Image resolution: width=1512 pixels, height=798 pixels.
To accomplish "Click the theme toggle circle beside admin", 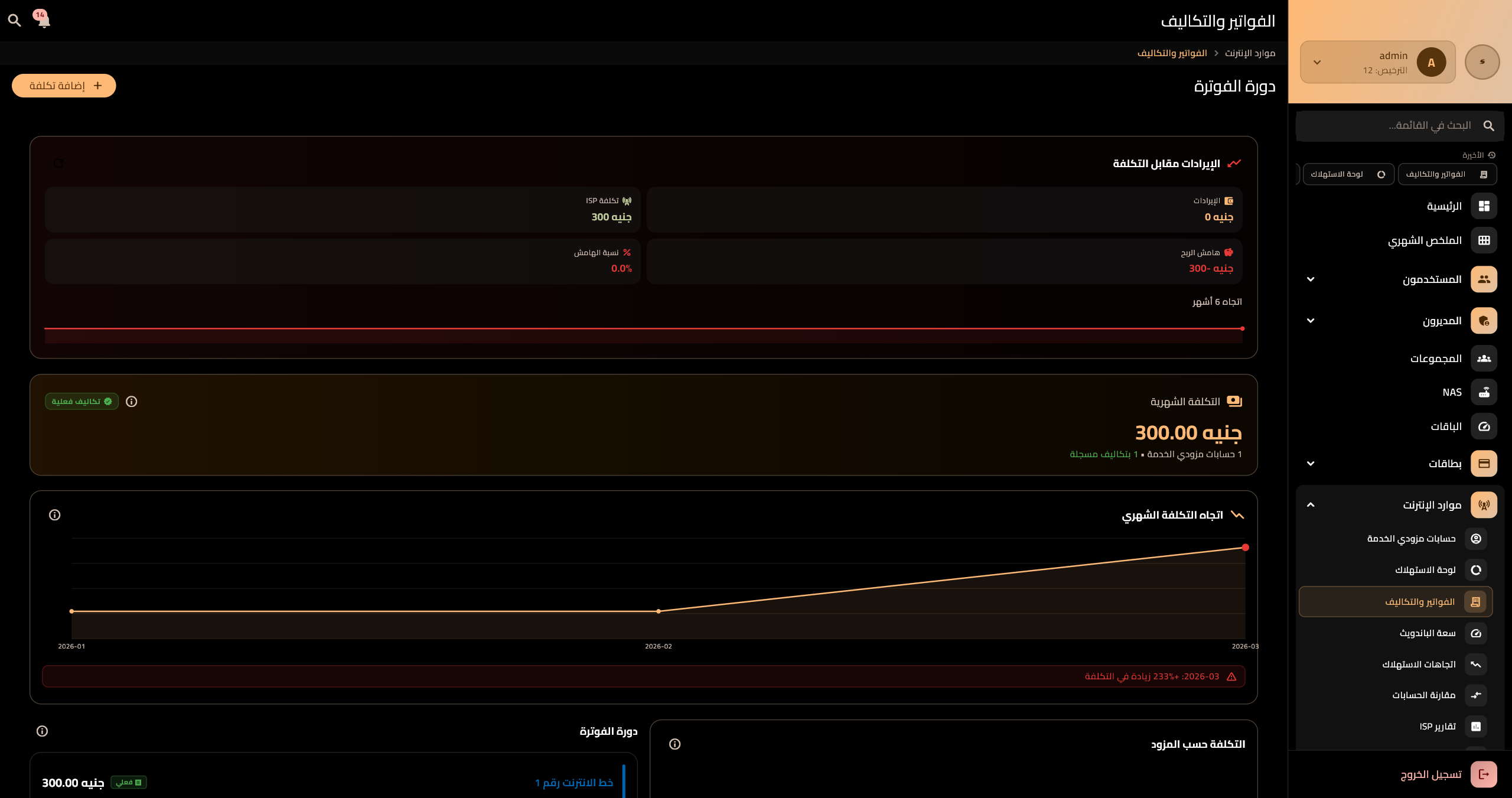I will click(x=1482, y=62).
